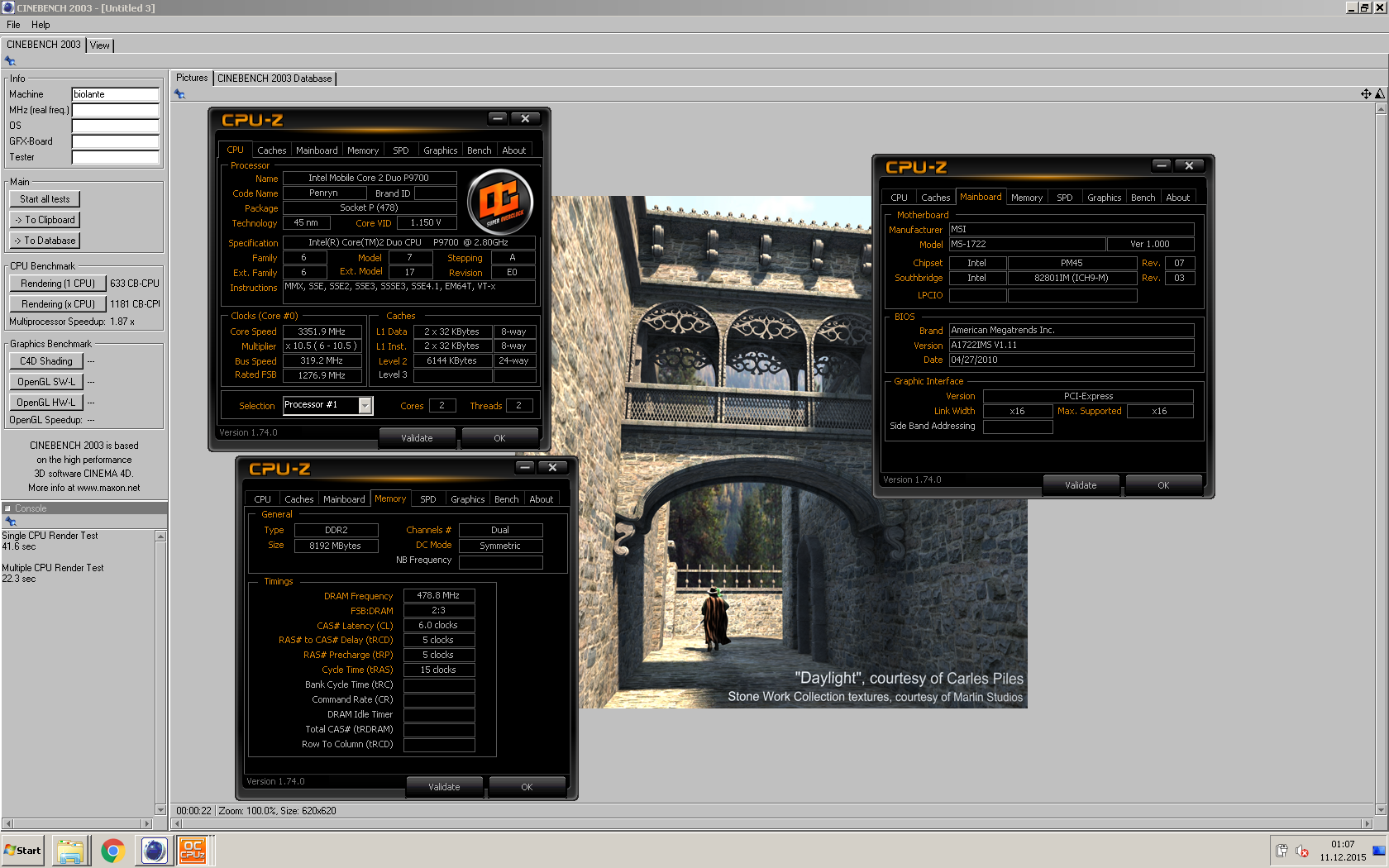
Task: Click OK in Mainboard CPU-Z window
Action: pyautogui.click(x=1163, y=485)
